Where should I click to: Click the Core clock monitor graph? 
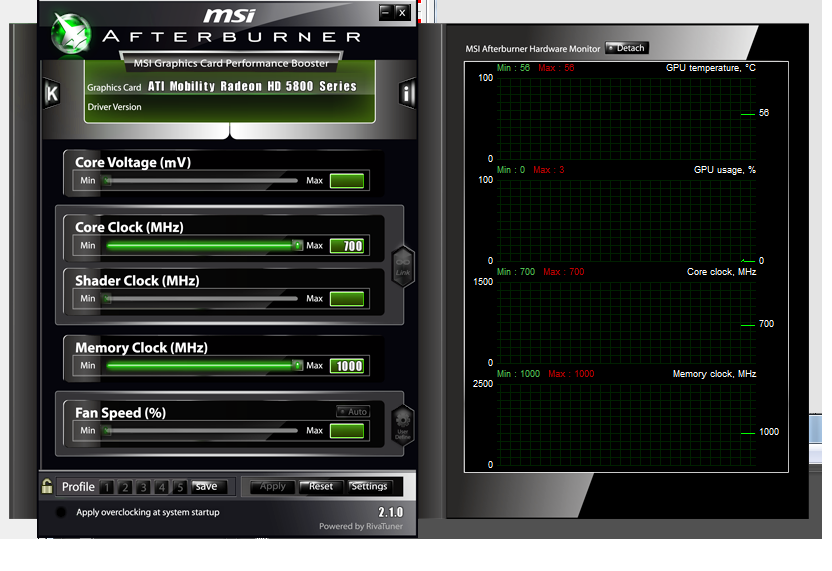point(626,322)
